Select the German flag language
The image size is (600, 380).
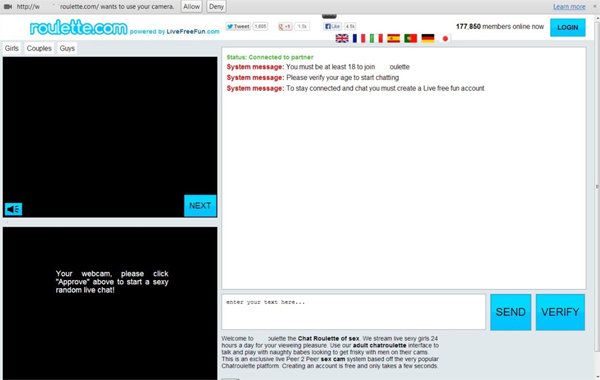pos(428,38)
